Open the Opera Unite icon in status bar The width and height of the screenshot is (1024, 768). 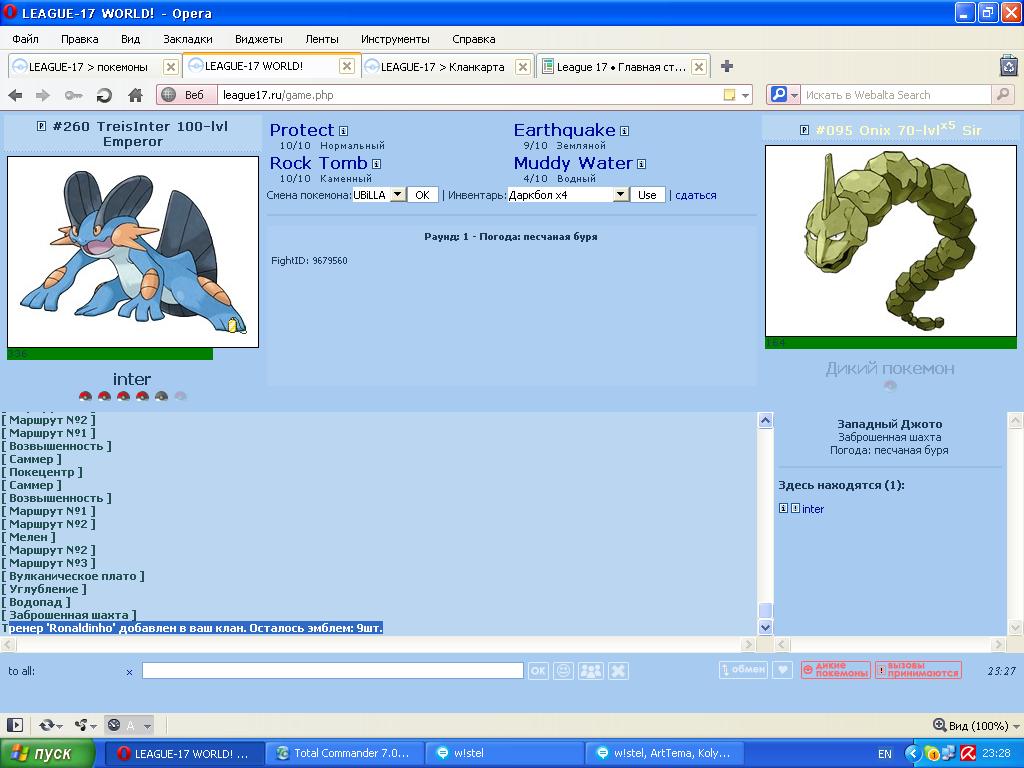click(82, 725)
